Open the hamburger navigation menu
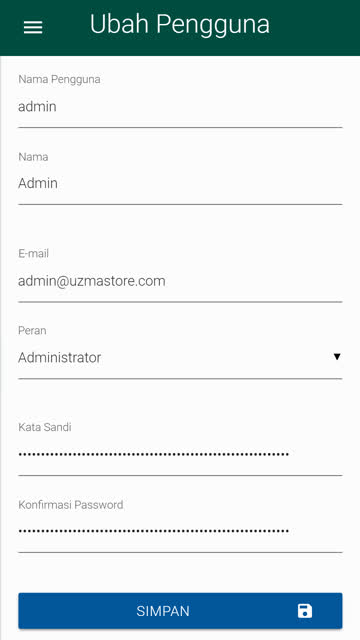This screenshot has width=360, height=640. pyautogui.click(x=33, y=27)
